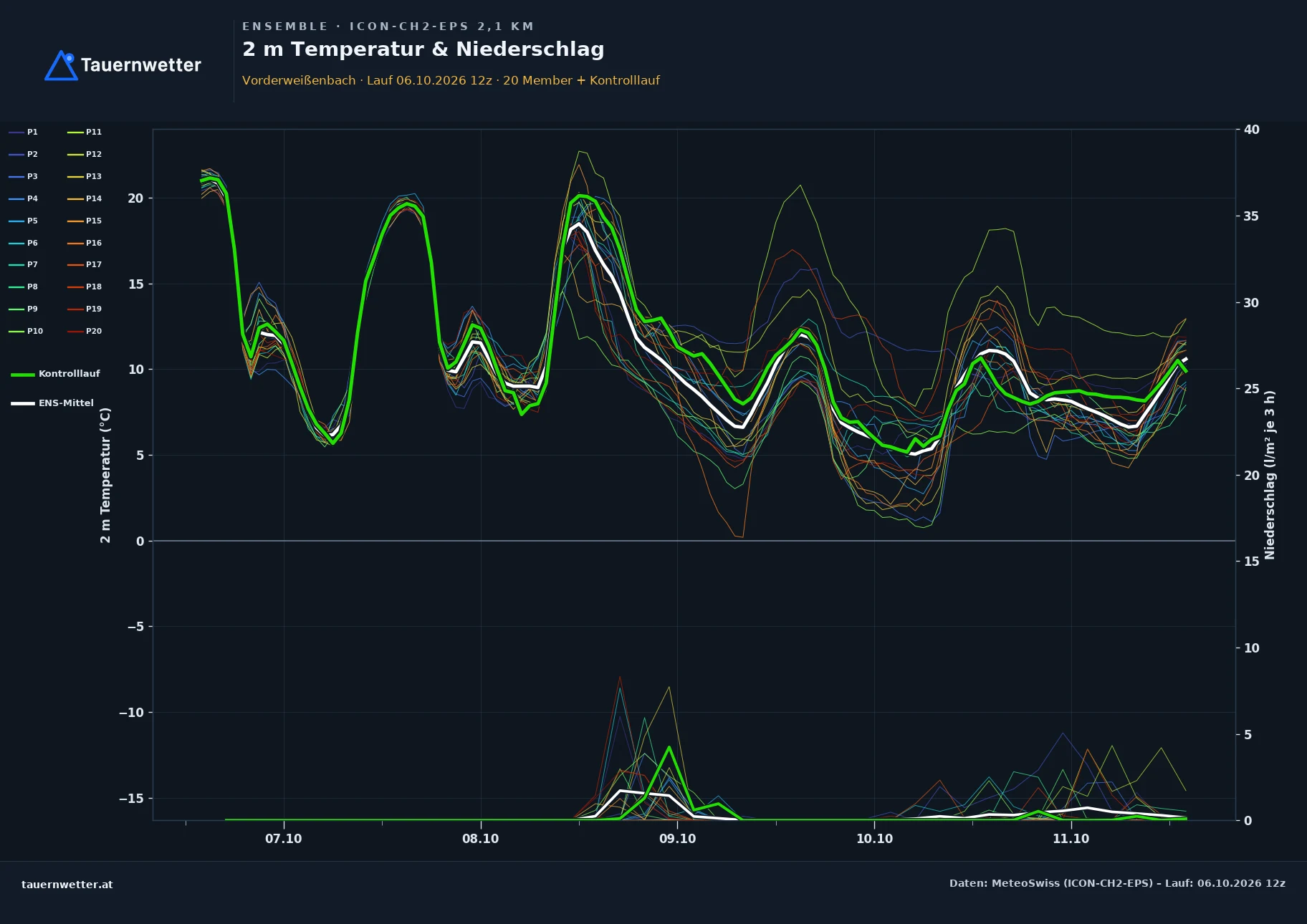Select legend entry P18

85,287
